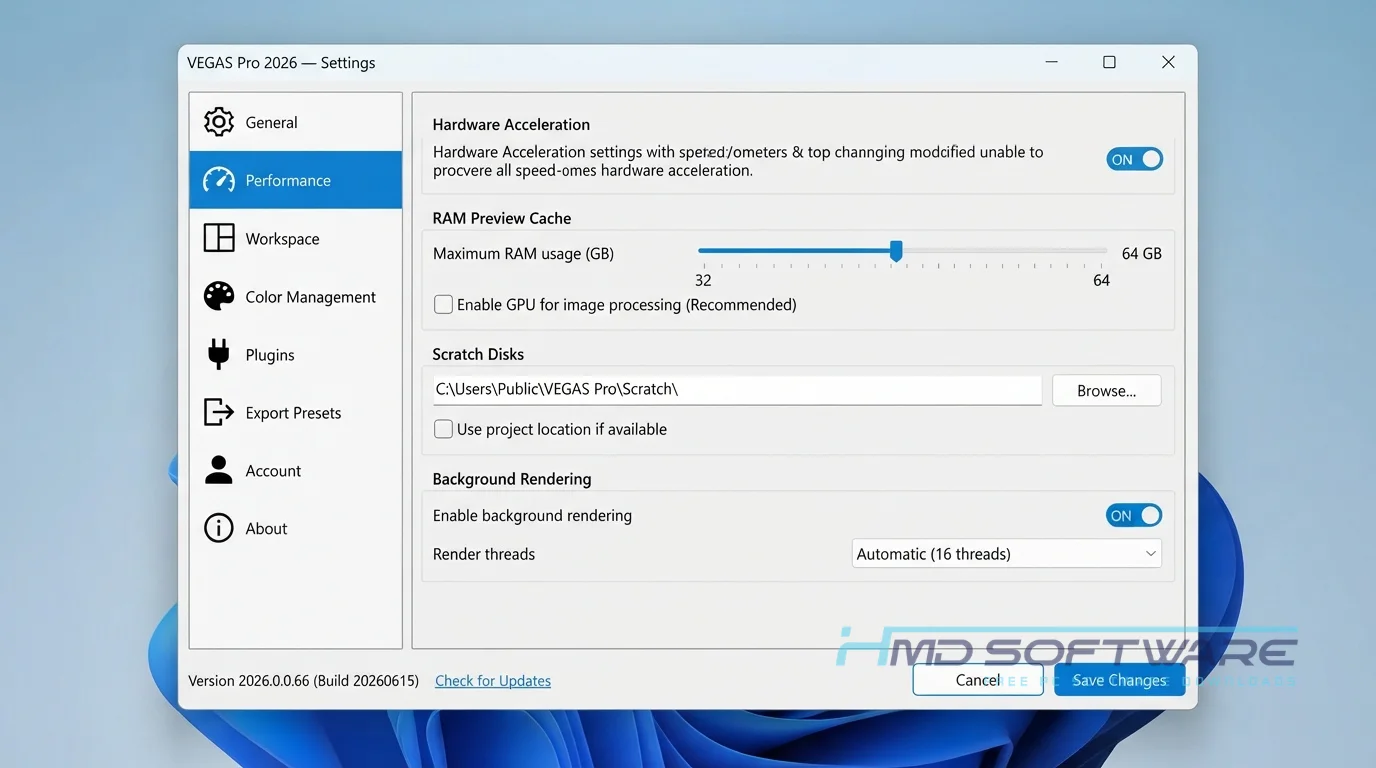The height and width of the screenshot is (768, 1376).
Task: Show the Account section label
Action: 273,471
